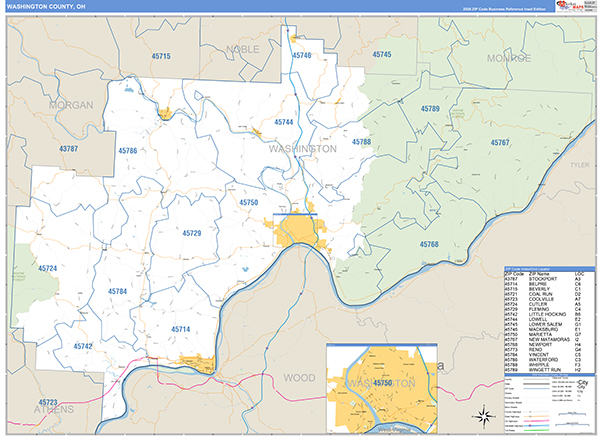The image size is (600, 436).
Task: Click the ATHENS county label
Action: pos(54,410)
